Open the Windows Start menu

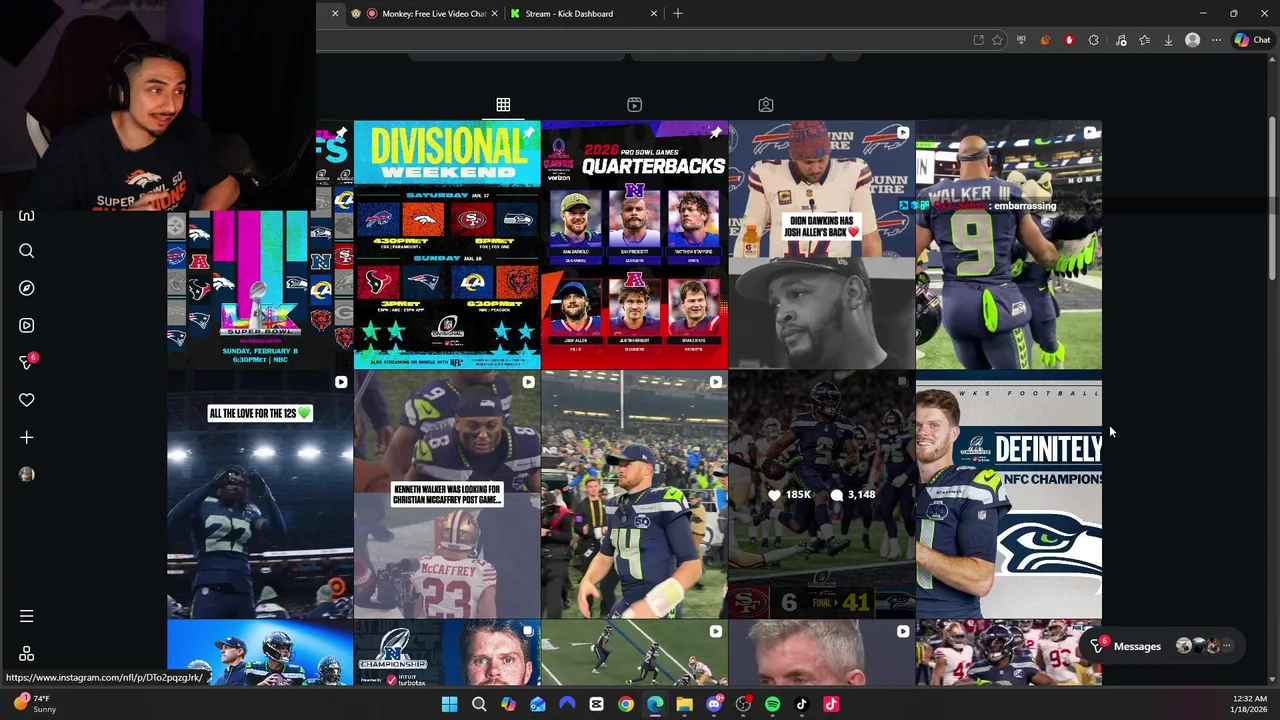[449, 705]
